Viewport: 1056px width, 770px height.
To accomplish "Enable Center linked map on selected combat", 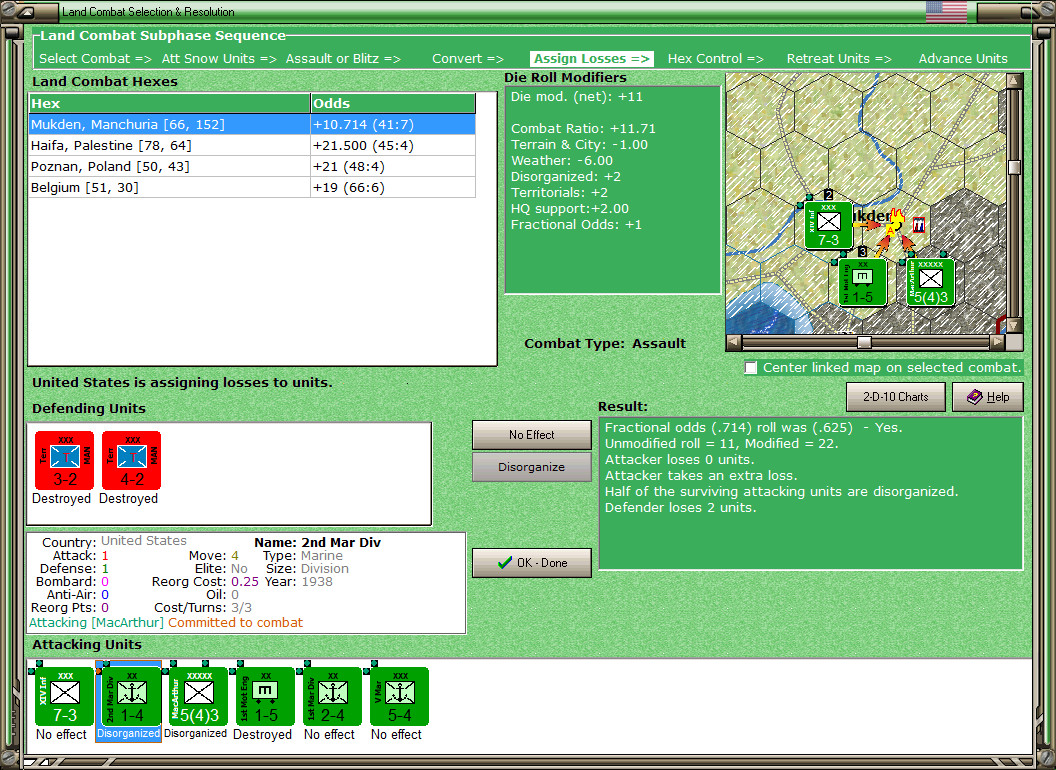I will coord(751,368).
